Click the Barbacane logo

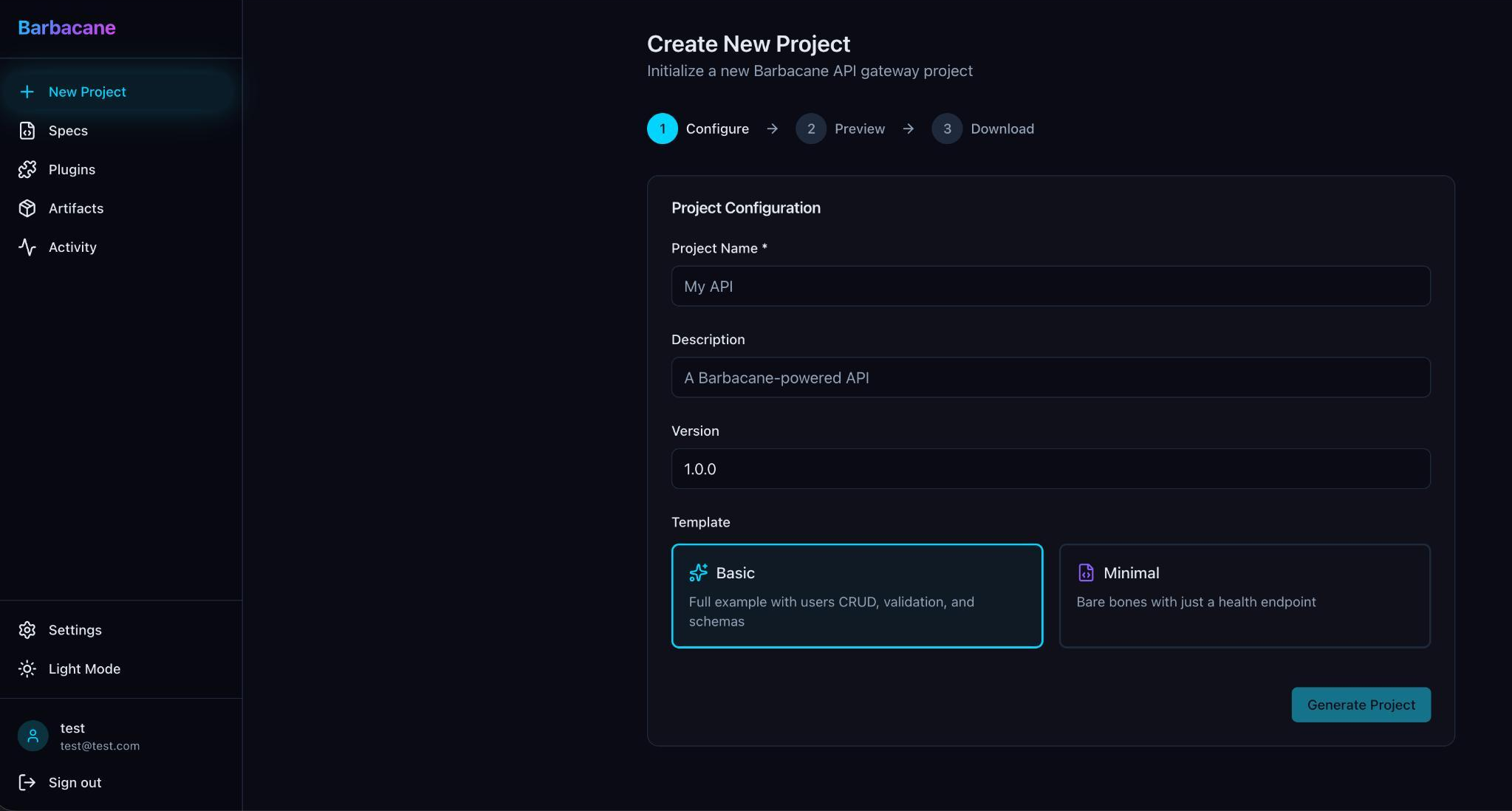tap(66, 27)
